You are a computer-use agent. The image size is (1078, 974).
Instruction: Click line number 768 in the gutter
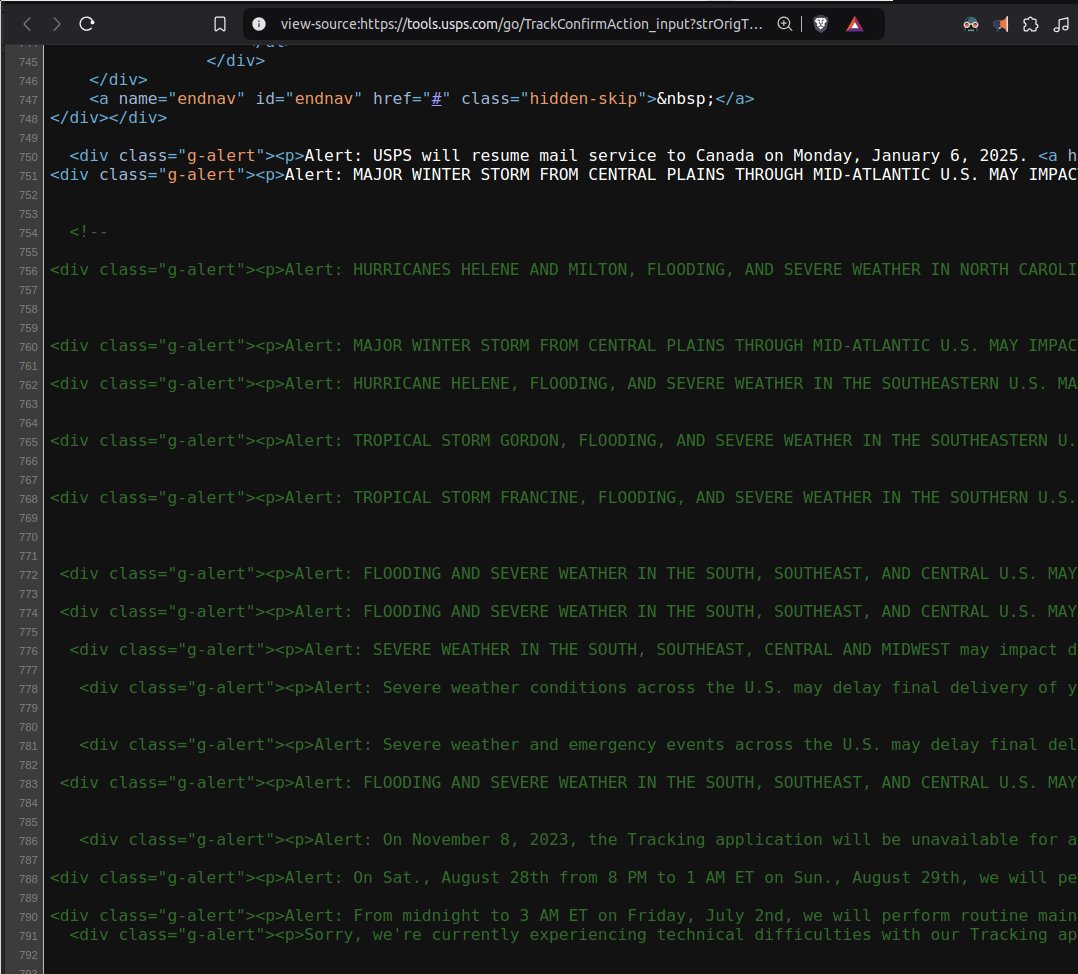point(28,499)
